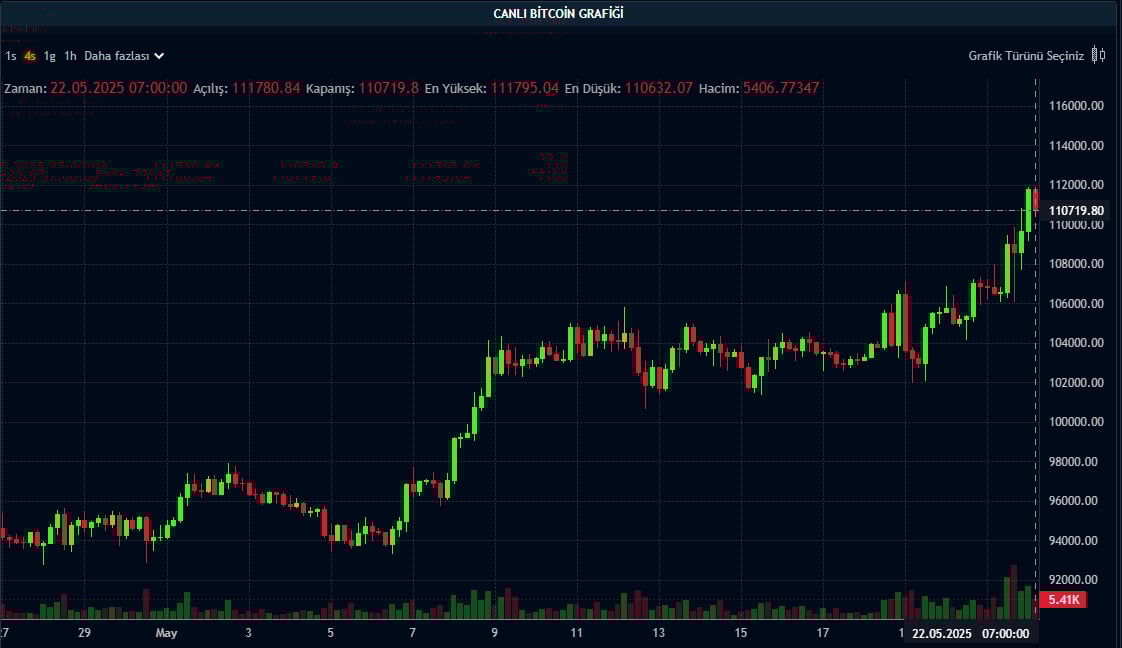The width and height of the screenshot is (1122, 648).
Task: Click date 11 on the time axis
Action: point(576,632)
